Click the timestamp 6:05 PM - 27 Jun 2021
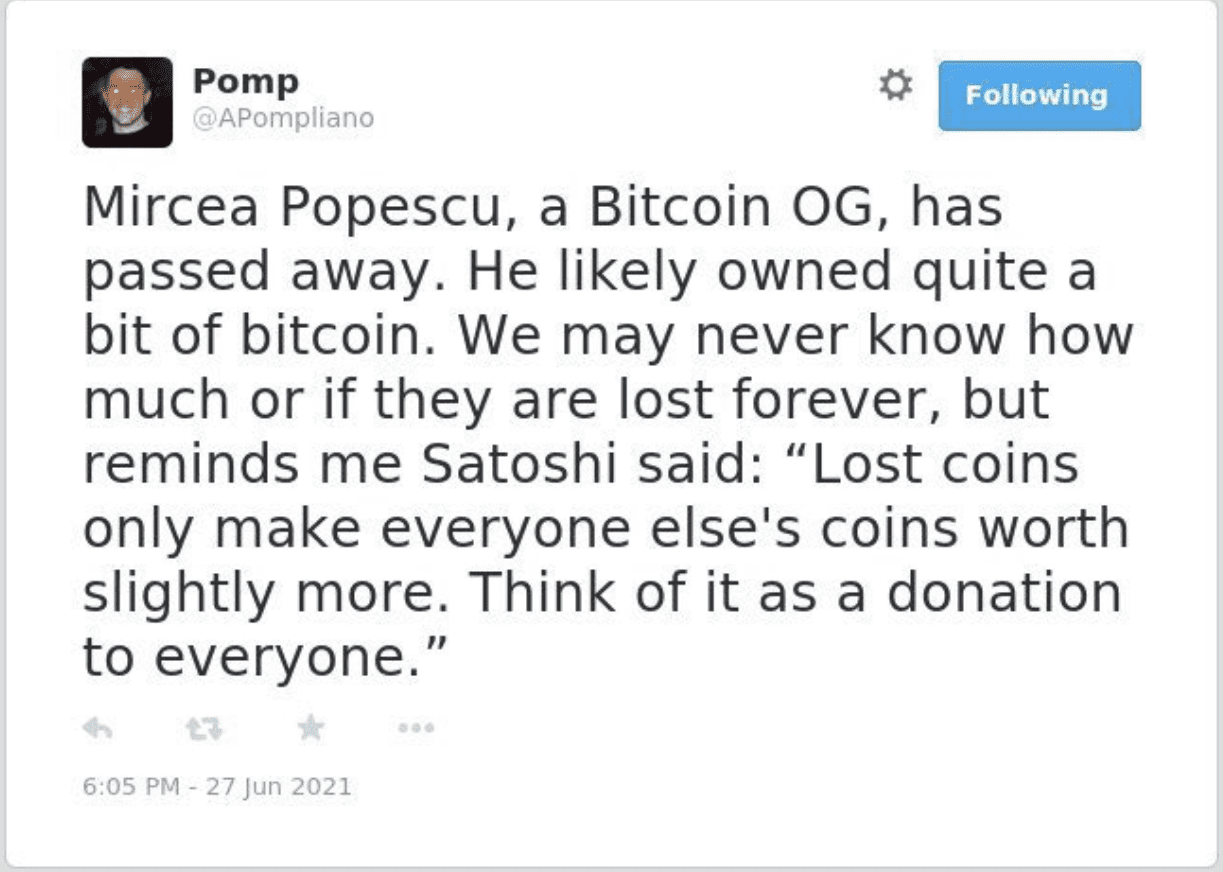 click(216, 786)
